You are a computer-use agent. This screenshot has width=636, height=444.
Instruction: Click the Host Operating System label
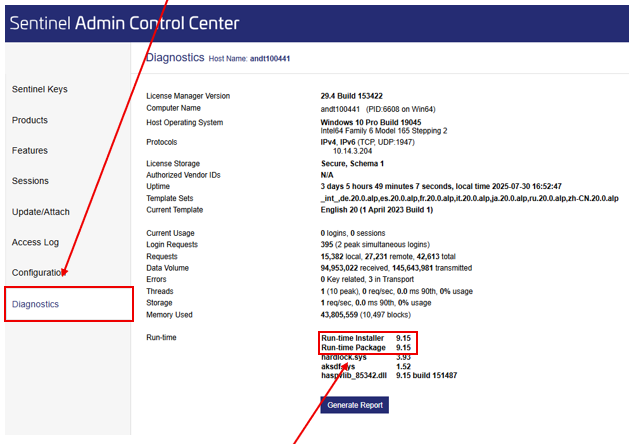coord(185,122)
